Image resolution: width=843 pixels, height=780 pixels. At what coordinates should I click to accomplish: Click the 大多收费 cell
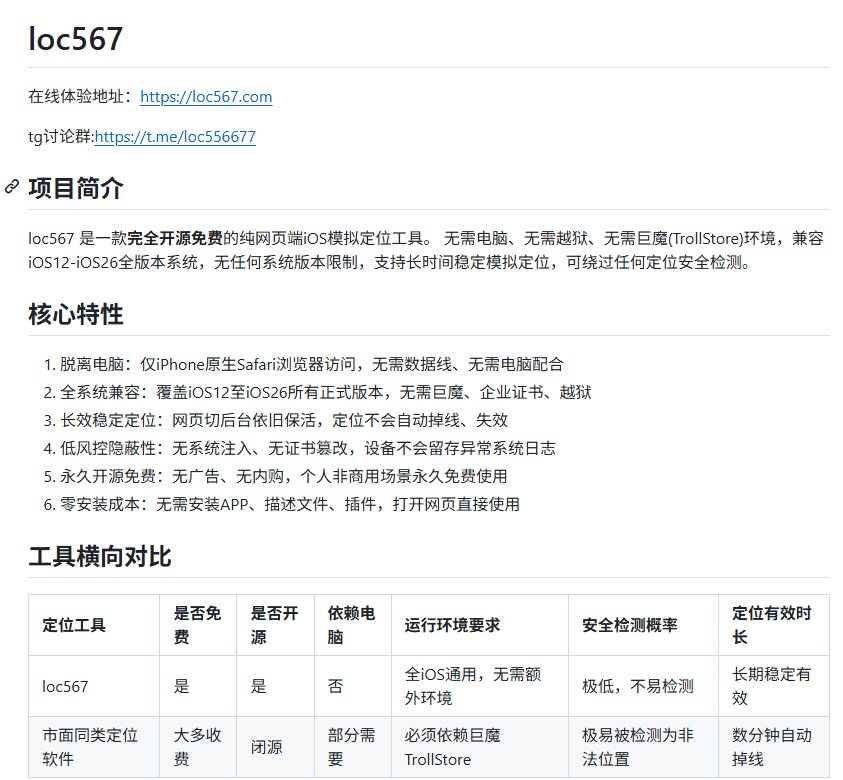(x=198, y=747)
